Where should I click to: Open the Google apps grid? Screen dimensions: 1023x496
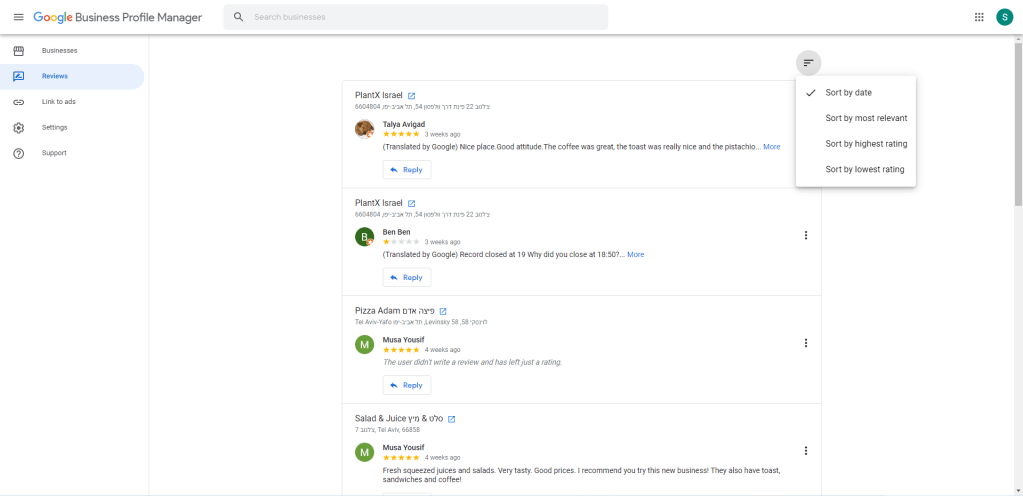(x=978, y=17)
